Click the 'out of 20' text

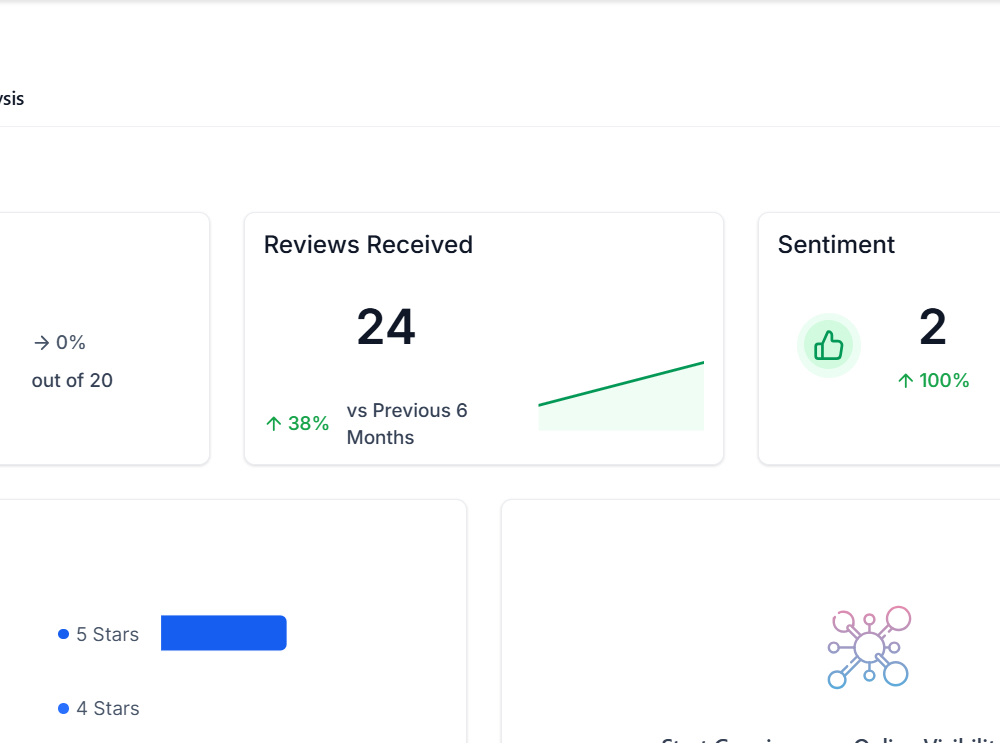point(72,381)
